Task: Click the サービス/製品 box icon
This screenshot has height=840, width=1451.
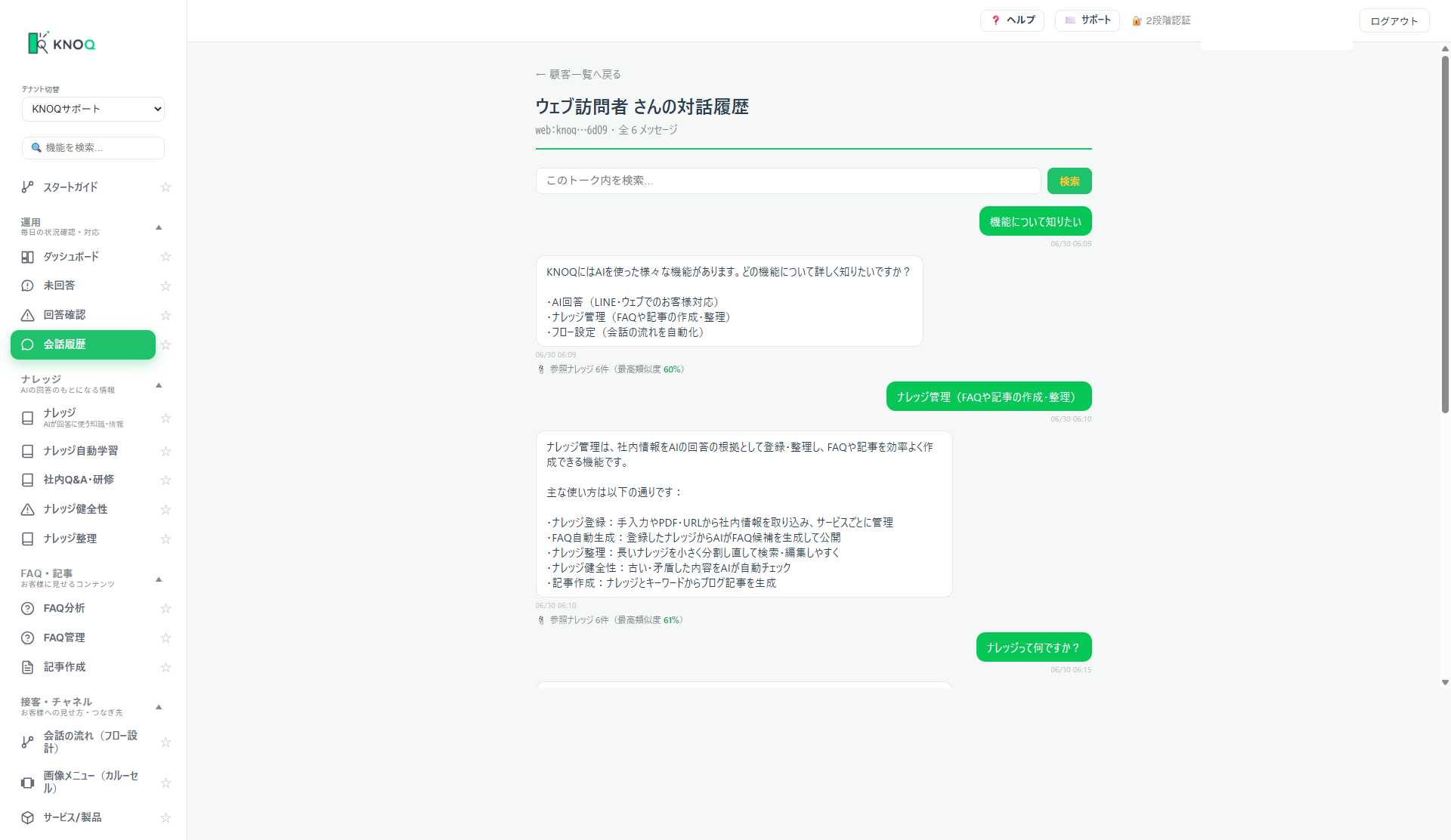Action: [27, 817]
